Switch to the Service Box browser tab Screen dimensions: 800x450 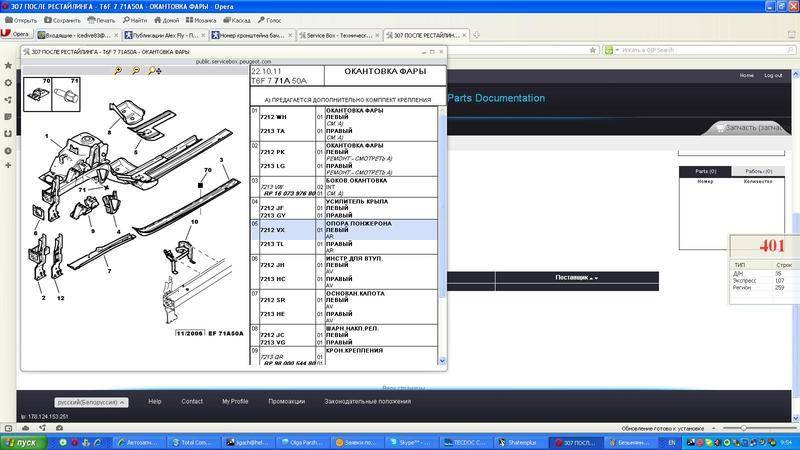pyautogui.click(x=337, y=34)
